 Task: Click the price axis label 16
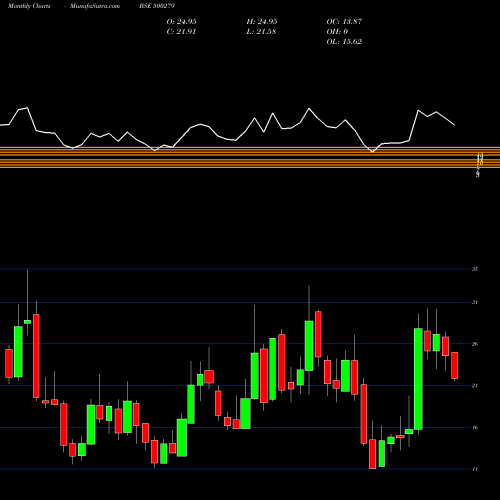pos(475,427)
